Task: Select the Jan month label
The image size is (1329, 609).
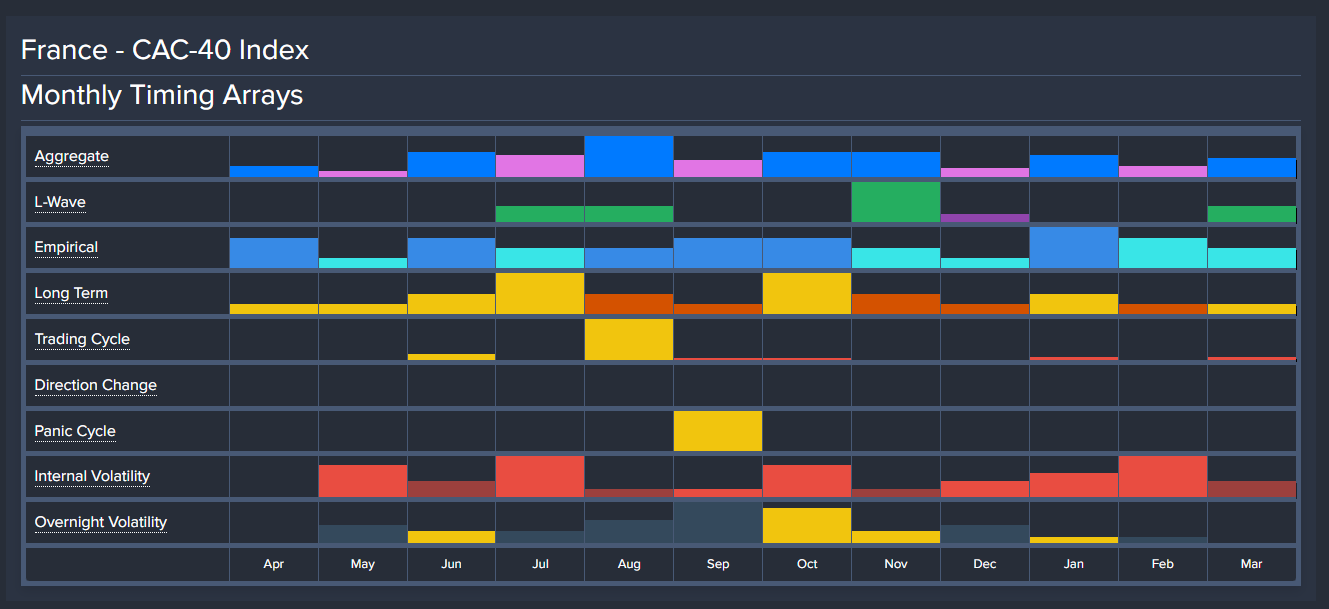Action: coord(1074,564)
